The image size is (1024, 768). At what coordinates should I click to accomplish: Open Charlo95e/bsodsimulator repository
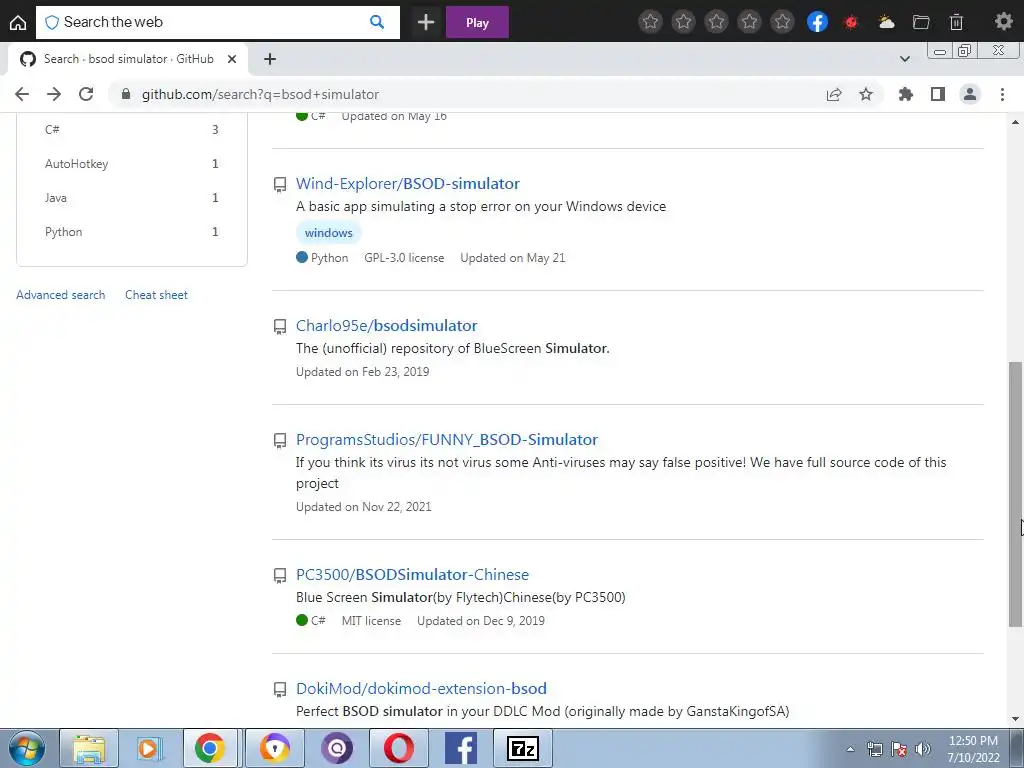click(387, 325)
